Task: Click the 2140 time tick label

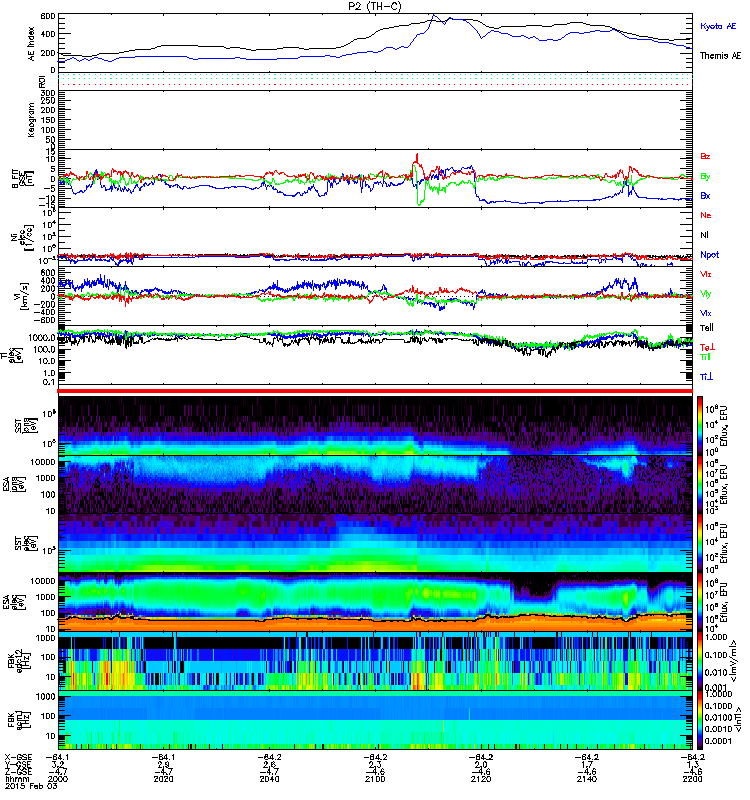Action: (x=587, y=779)
